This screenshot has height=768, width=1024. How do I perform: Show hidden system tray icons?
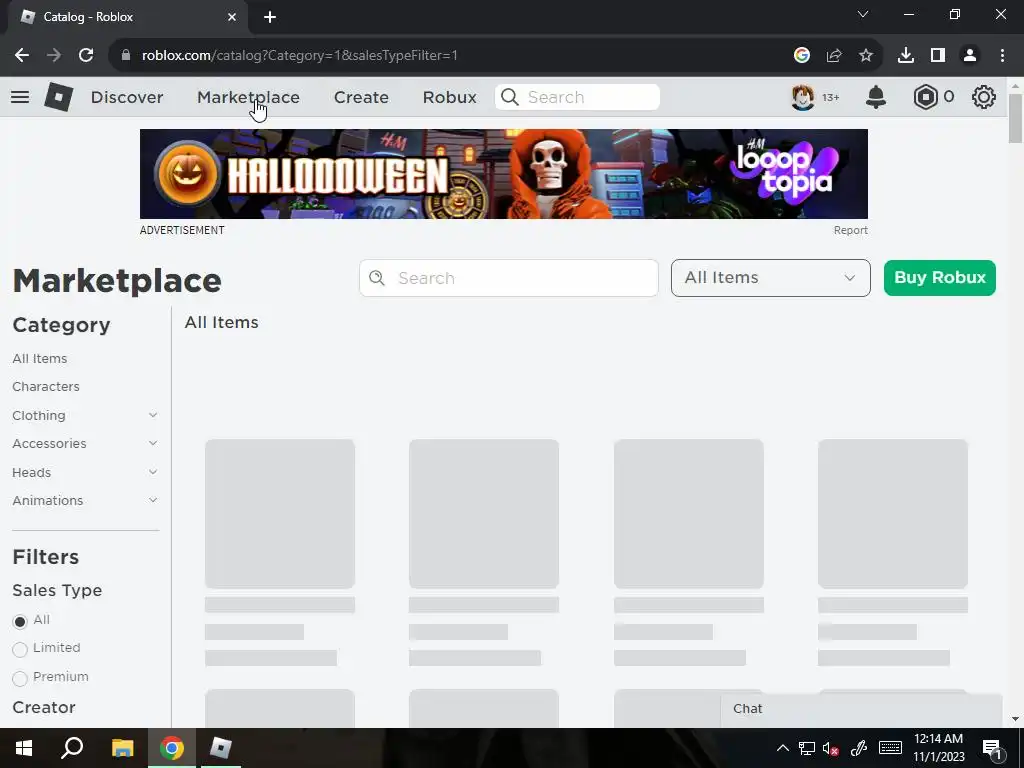[782, 748]
